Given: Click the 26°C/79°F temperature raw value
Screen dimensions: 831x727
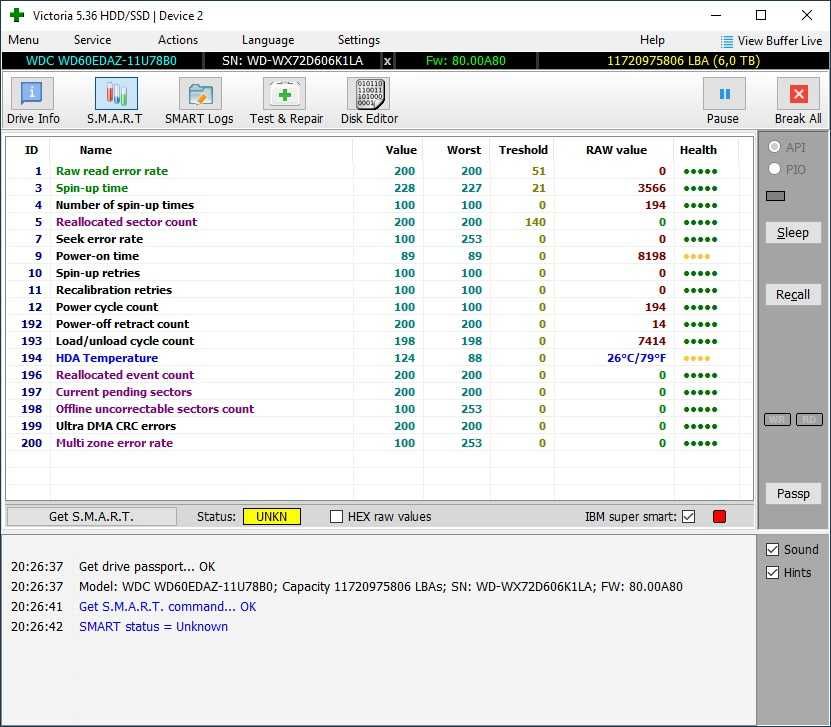Looking at the screenshot, I should point(636,358).
